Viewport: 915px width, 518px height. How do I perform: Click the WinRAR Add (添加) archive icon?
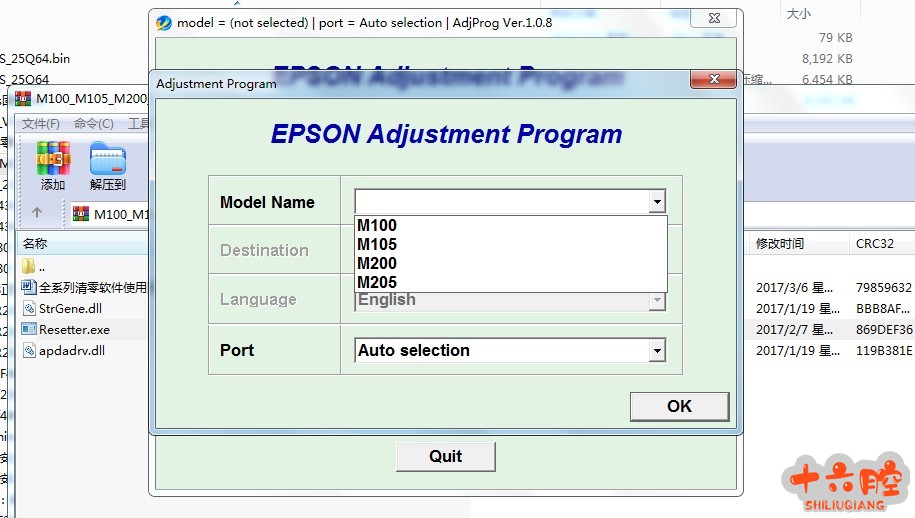point(53,160)
